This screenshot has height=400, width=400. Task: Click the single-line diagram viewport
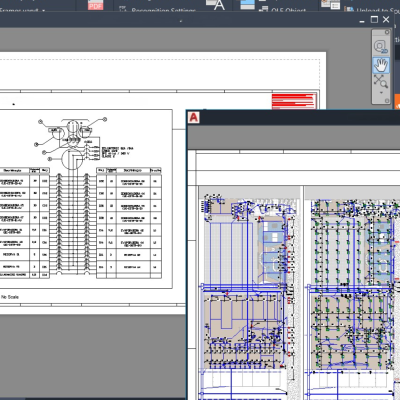point(86,199)
